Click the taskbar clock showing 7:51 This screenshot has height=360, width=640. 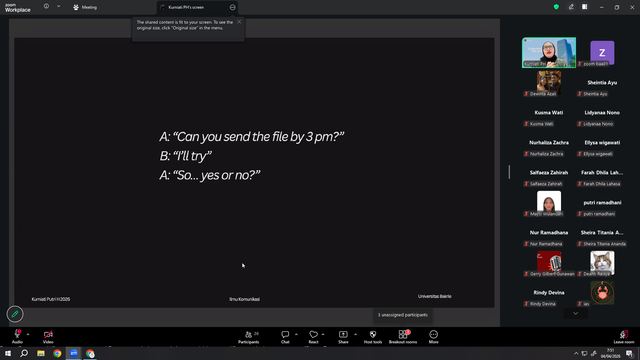(610, 353)
